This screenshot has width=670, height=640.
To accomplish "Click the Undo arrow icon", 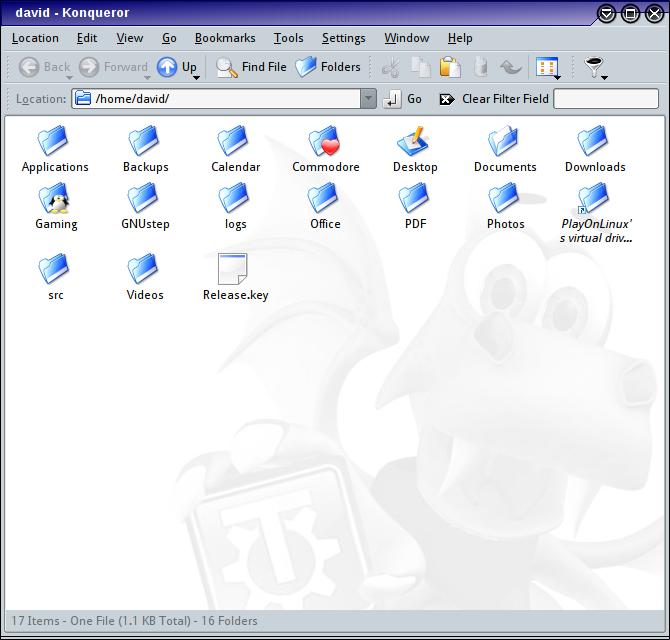I will (510, 68).
